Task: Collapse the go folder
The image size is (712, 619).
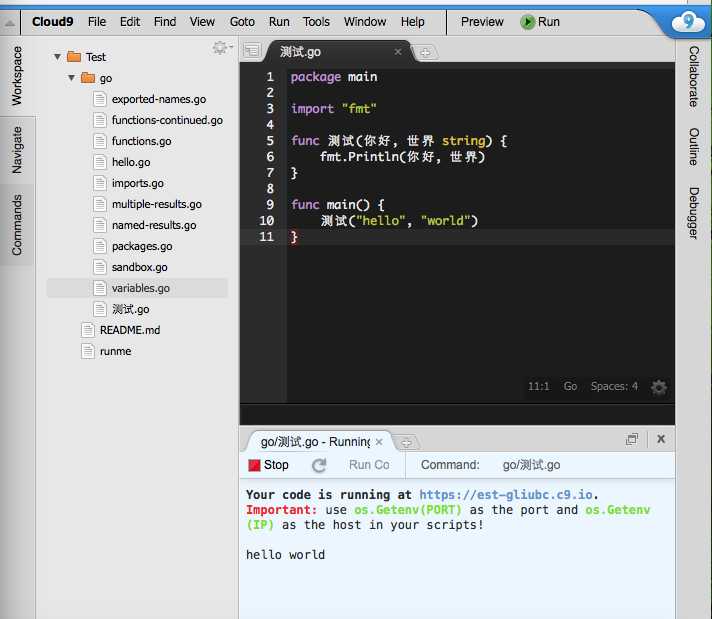Action: click(71, 78)
